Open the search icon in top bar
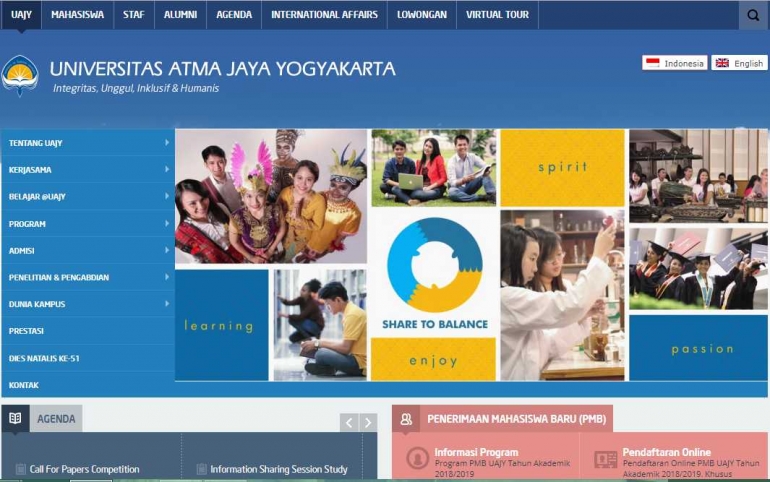This screenshot has width=770, height=482. 753,15
